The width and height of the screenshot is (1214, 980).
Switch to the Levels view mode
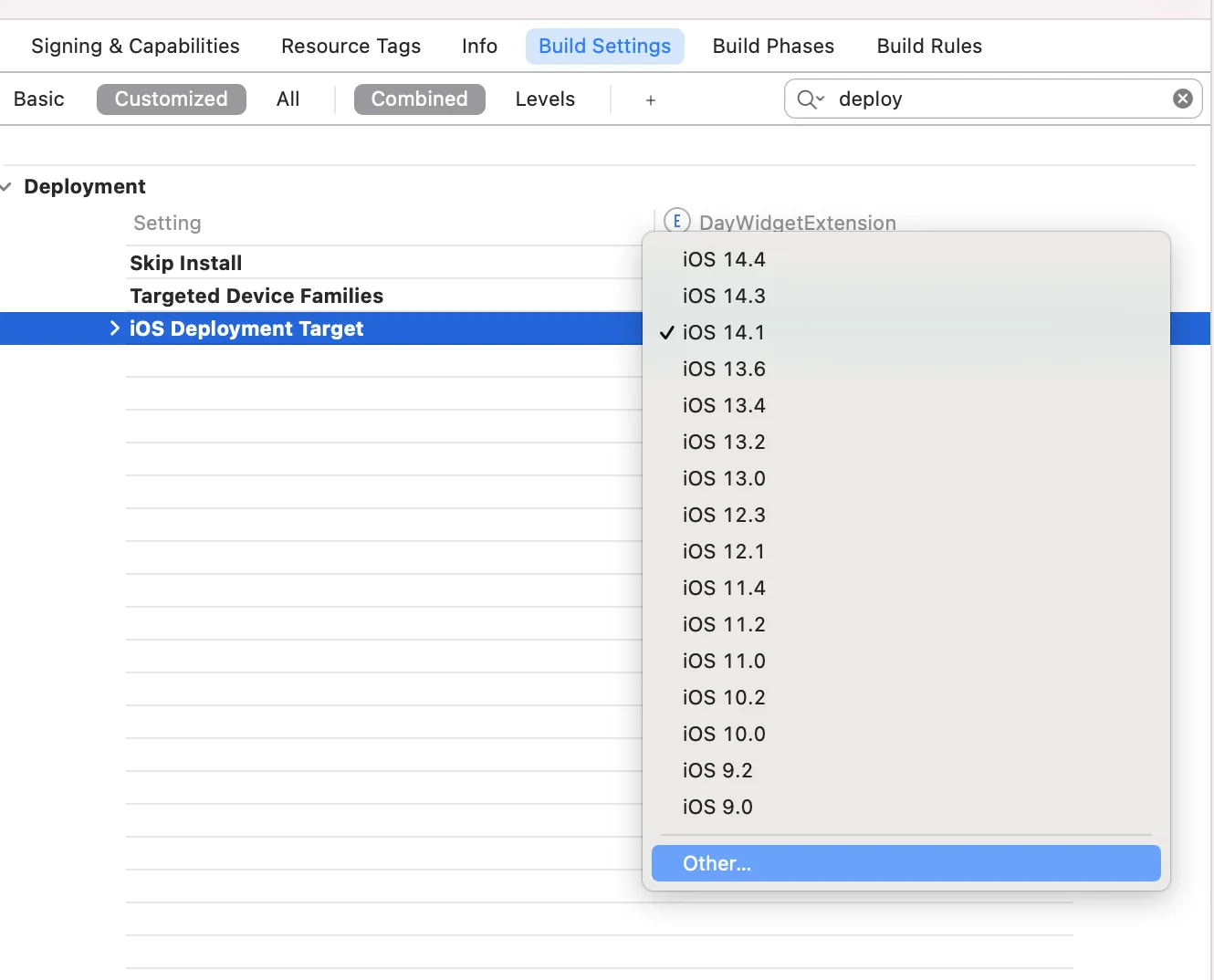[x=545, y=99]
